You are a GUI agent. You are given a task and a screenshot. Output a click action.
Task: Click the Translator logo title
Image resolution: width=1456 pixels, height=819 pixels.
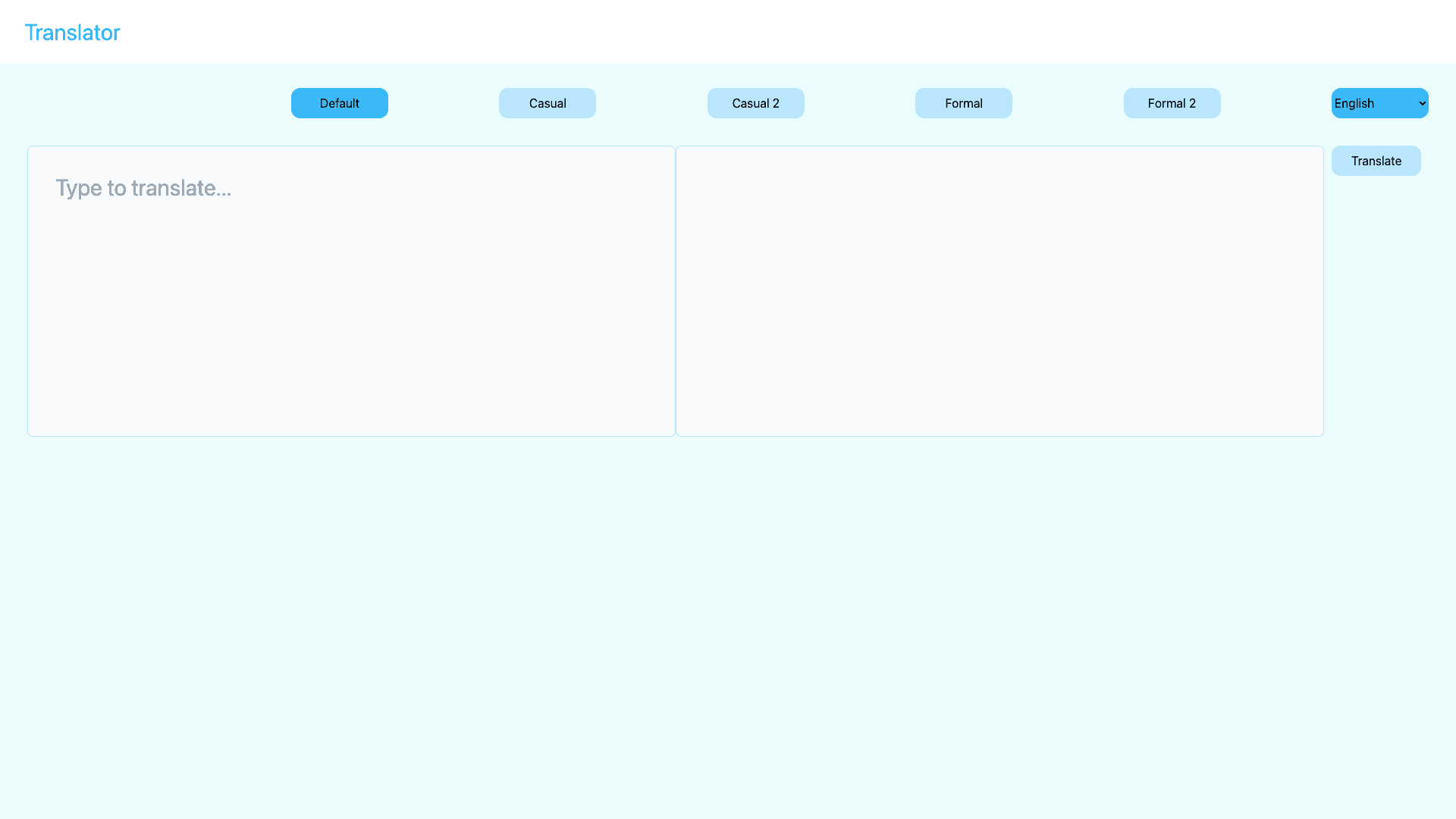tap(72, 33)
